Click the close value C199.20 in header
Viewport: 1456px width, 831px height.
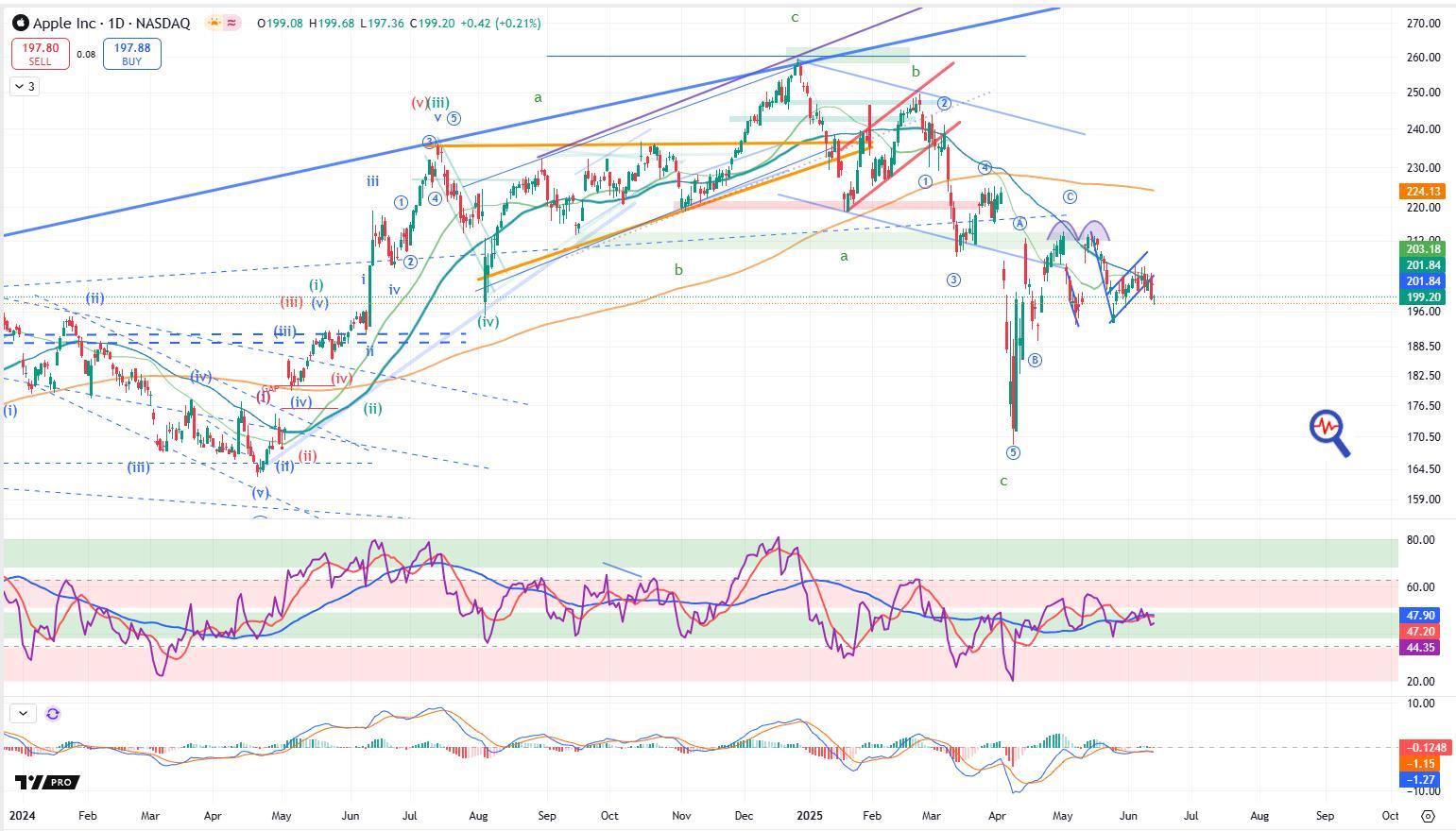(x=432, y=23)
